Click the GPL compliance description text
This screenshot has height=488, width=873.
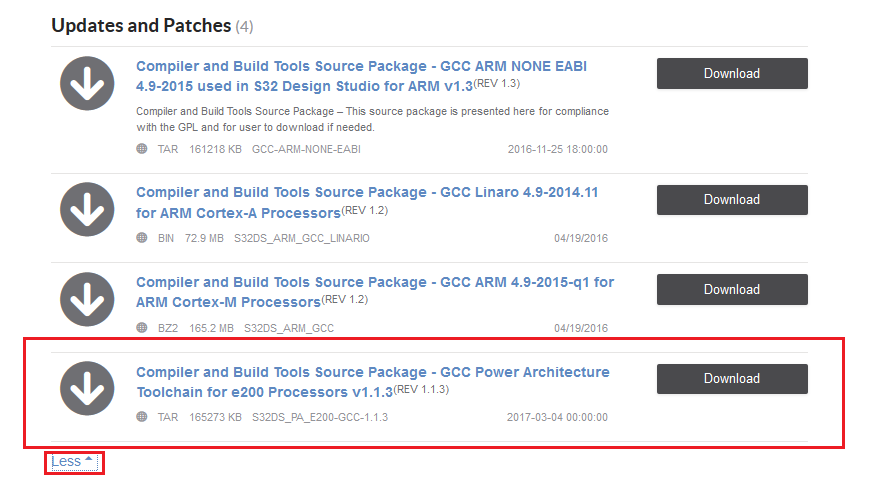(372, 119)
